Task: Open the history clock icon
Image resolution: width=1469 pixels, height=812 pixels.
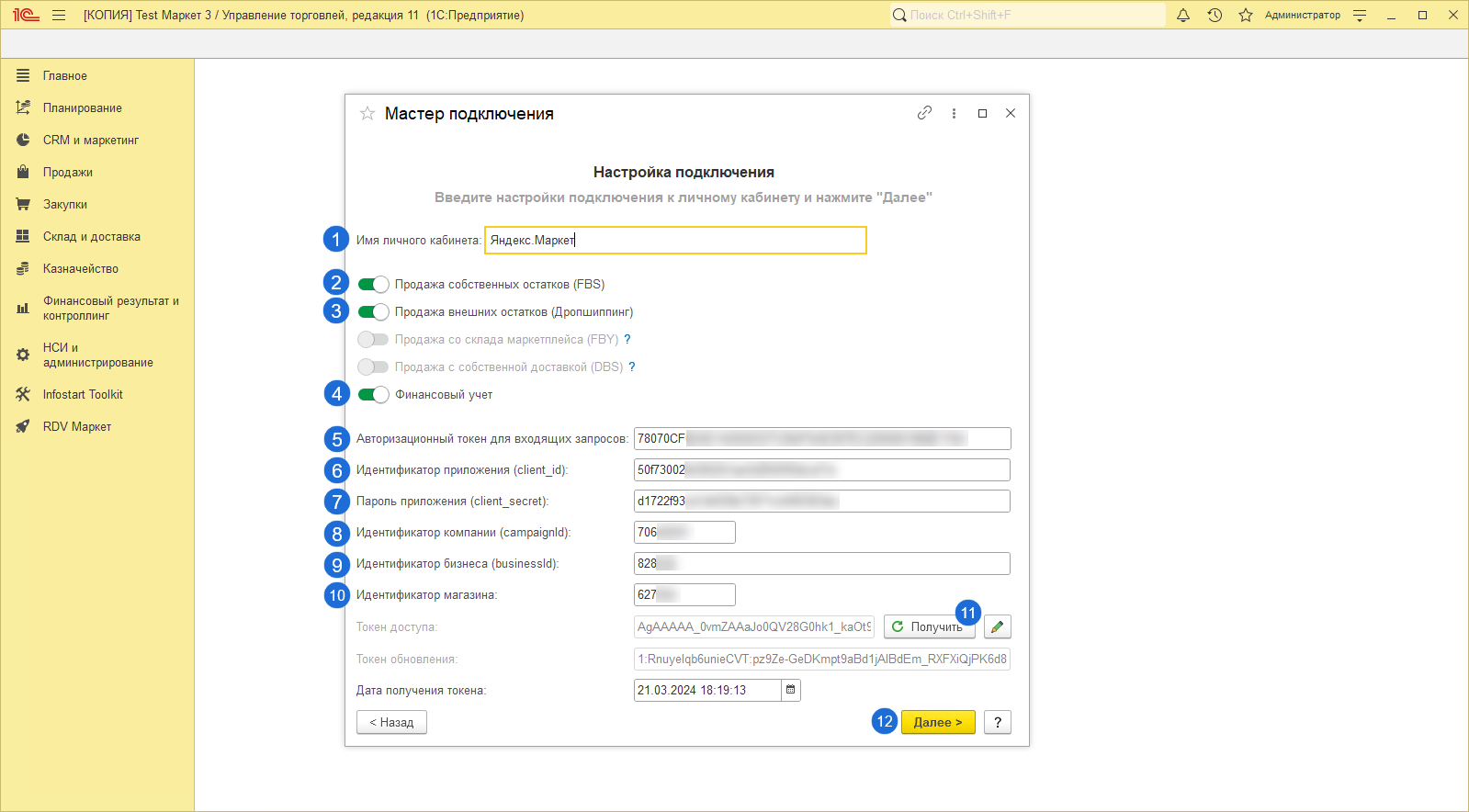Action: [1215, 15]
